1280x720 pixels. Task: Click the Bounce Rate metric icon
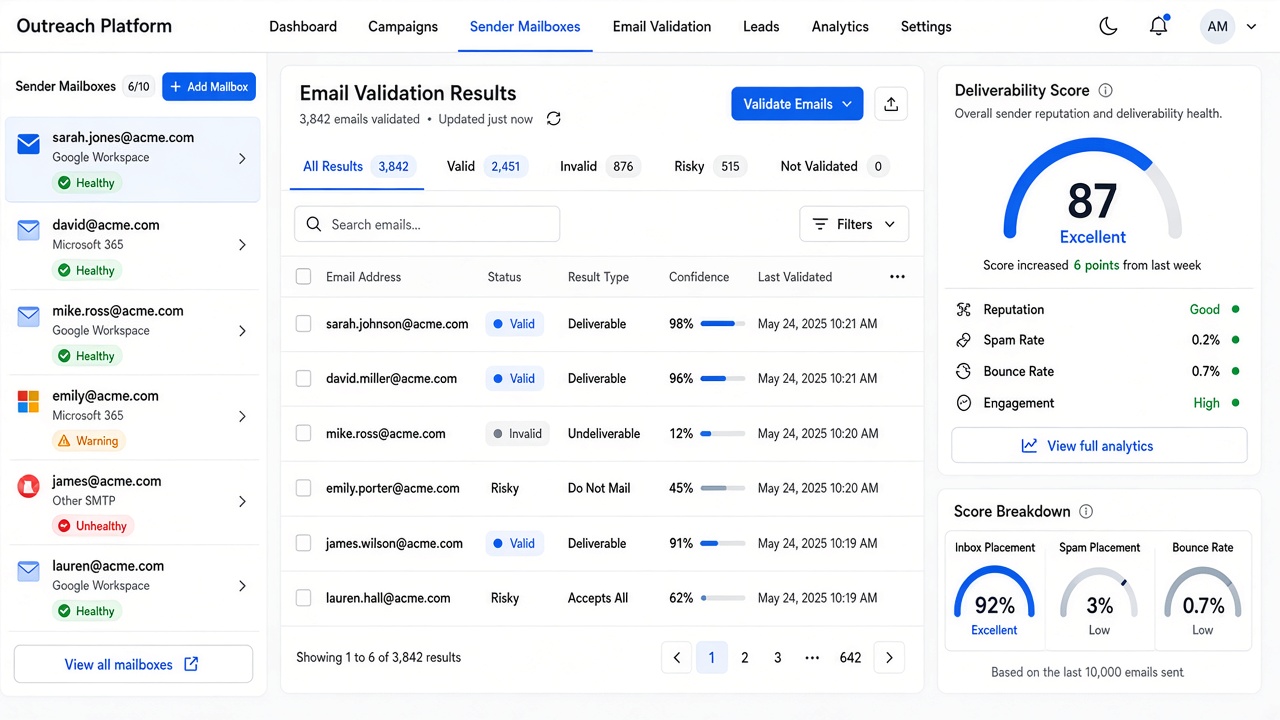tap(964, 372)
